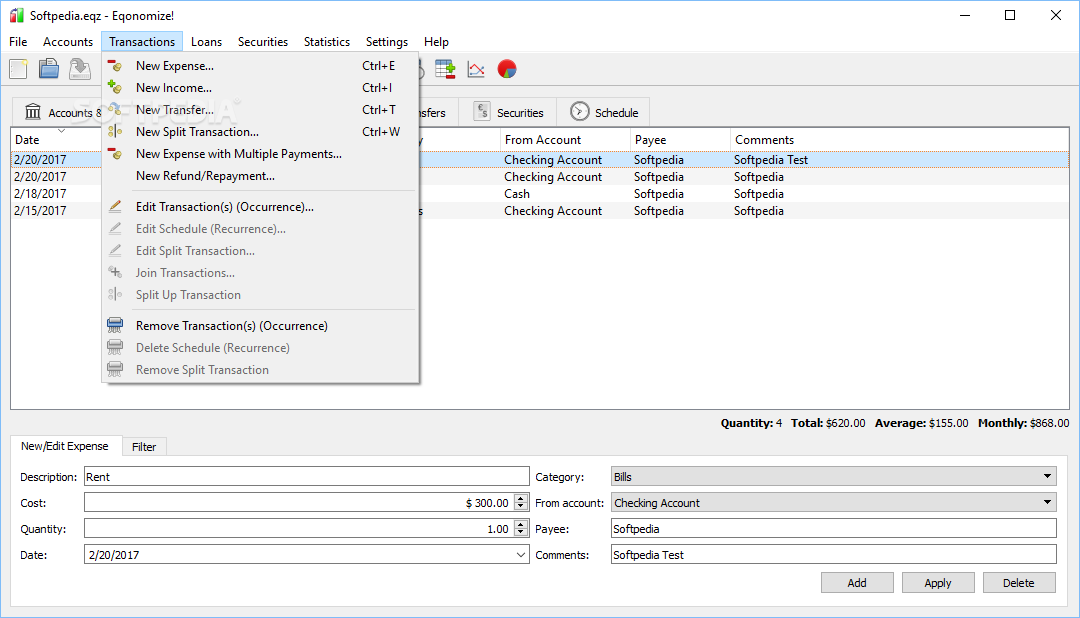Click greyed Delete Schedule (Recurrence) entry
This screenshot has width=1080, height=618.
pos(260,348)
